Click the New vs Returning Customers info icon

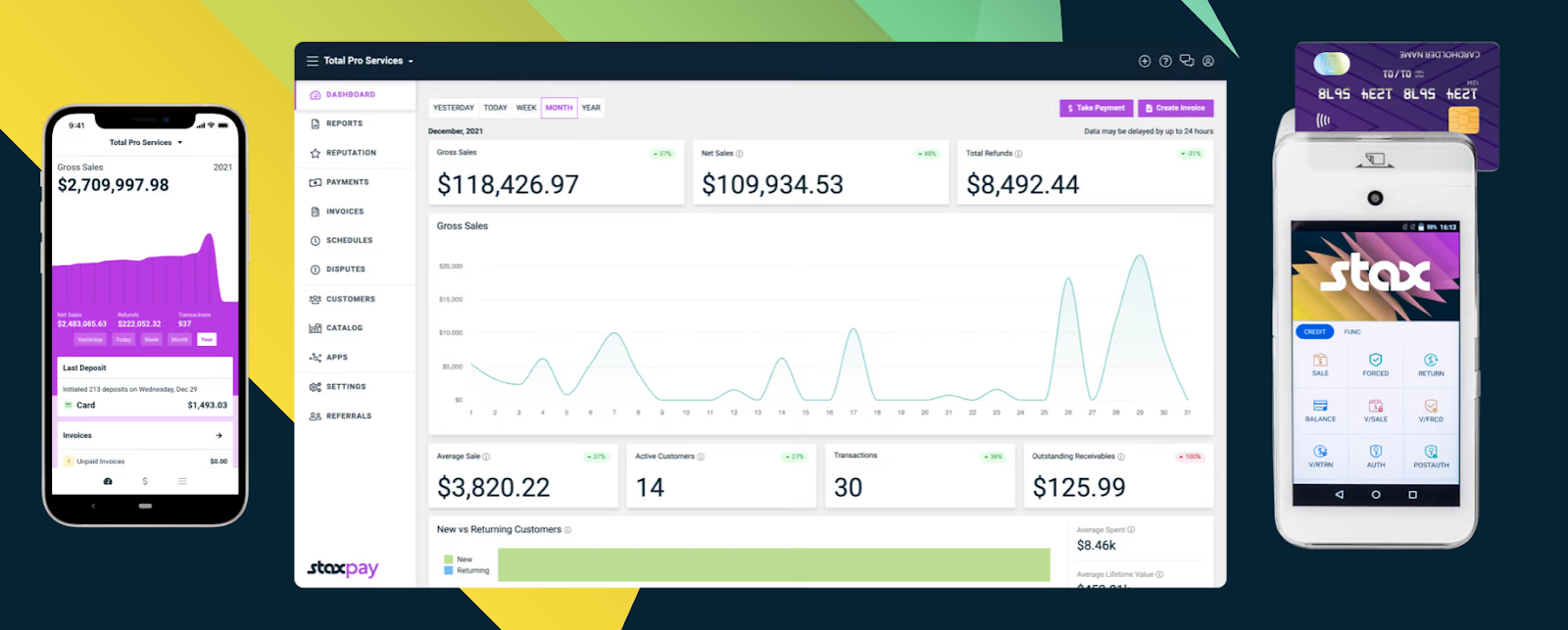point(567,530)
